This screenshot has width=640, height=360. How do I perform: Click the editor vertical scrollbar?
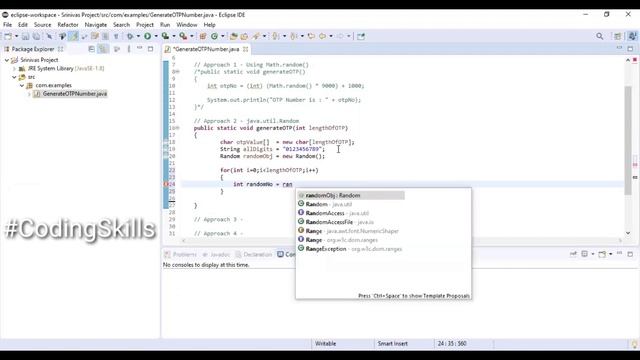[x=628, y=141]
